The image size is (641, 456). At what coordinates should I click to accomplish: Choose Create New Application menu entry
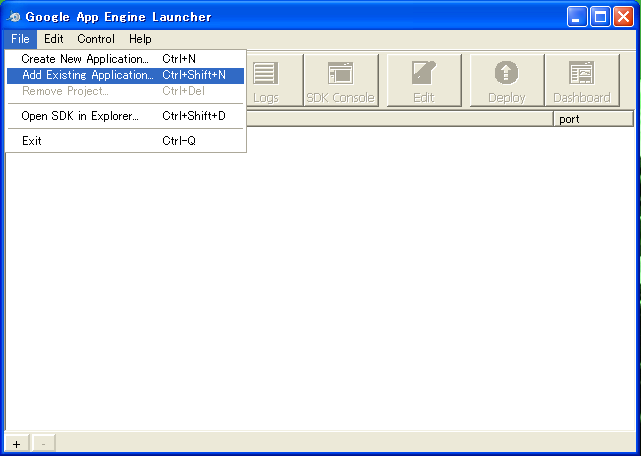[126, 59]
